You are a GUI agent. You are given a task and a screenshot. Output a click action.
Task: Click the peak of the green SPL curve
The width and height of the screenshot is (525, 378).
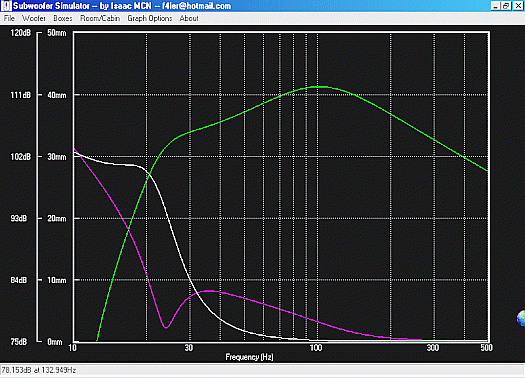[x=320, y=87]
